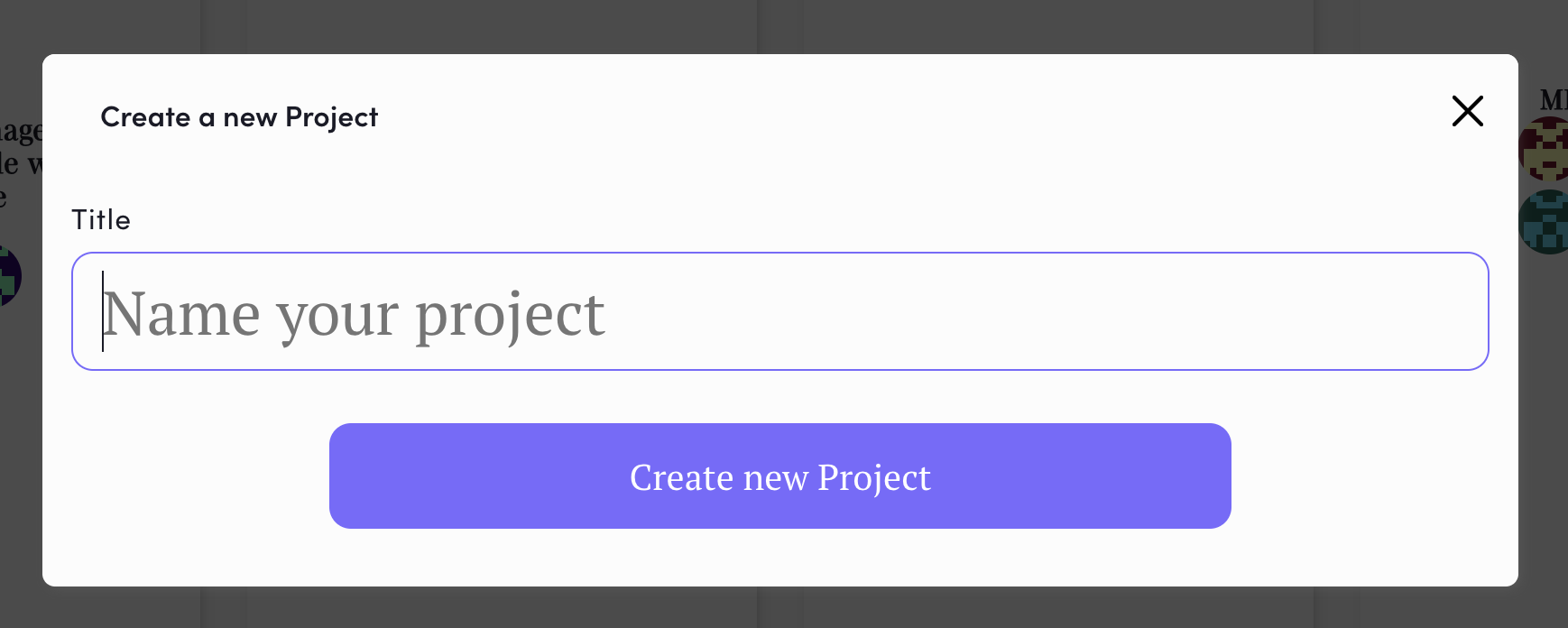Click the "Name your project" placeholder text
This screenshot has height=628, width=1568.
tap(354, 314)
